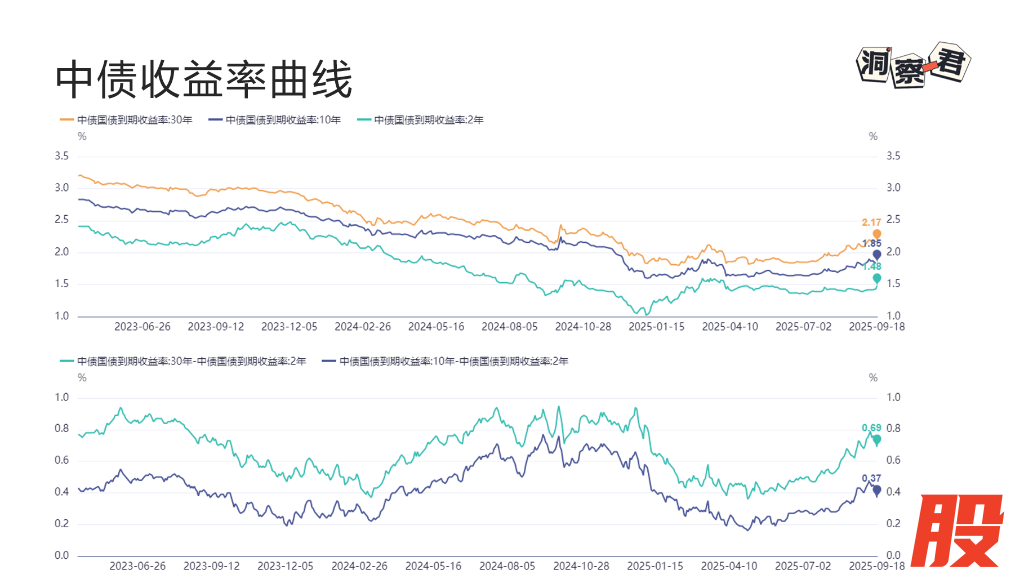This screenshot has width=1024, height=586.
Task: Click the 2023-06-26 date label on top chart
Action: pyautogui.click(x=142, y=326)
